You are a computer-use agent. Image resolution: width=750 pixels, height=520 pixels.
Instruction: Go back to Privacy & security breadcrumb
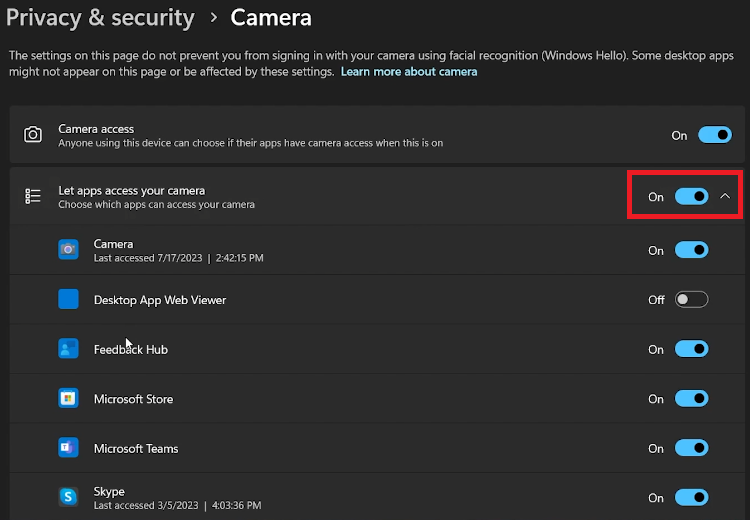(x=100, y=18)
